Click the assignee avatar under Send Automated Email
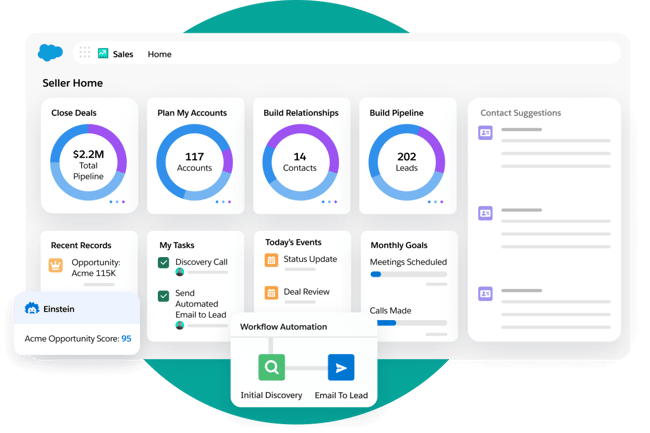 (179, 325)
